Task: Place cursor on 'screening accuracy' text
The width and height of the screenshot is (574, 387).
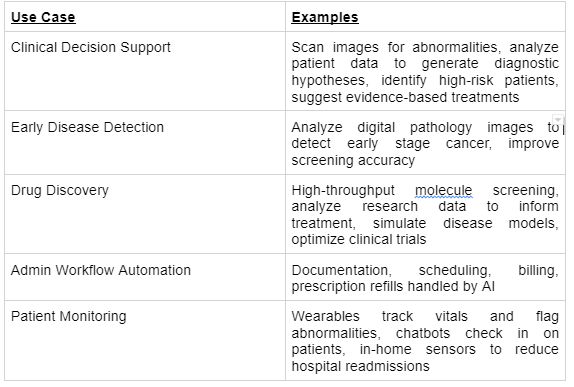Action: (353, 160)
